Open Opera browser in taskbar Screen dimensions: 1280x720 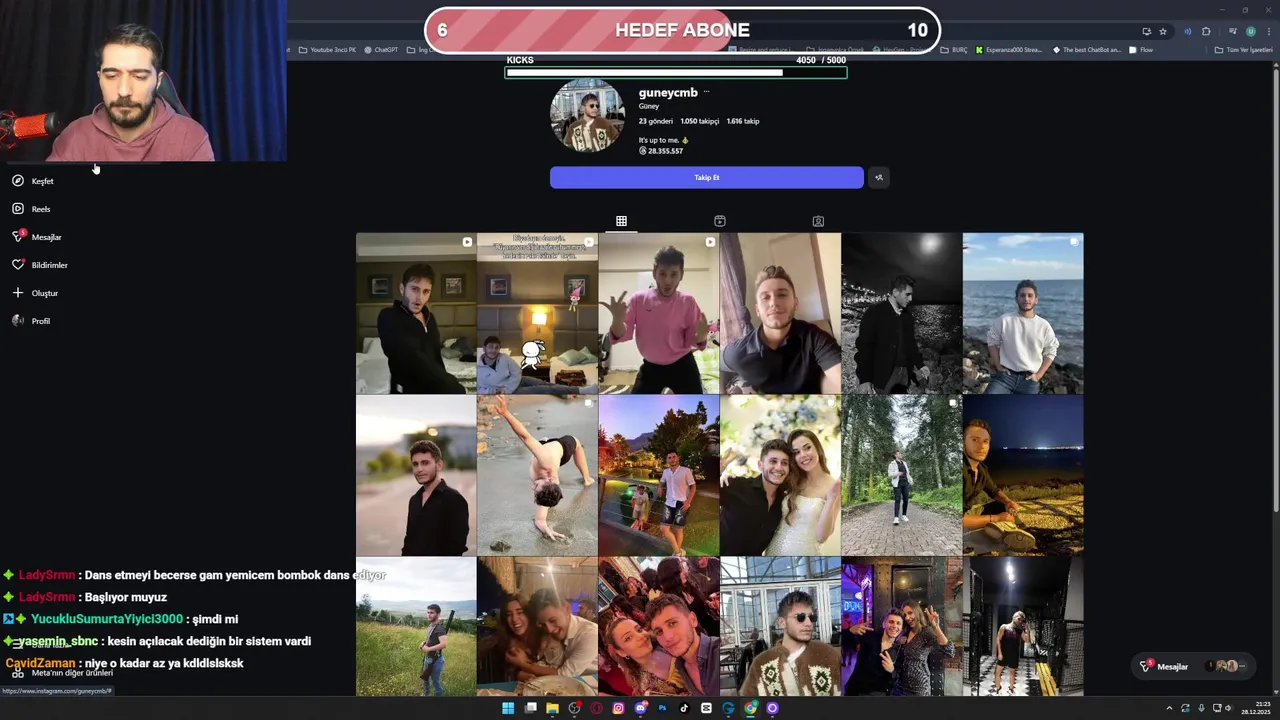(596, 708)
